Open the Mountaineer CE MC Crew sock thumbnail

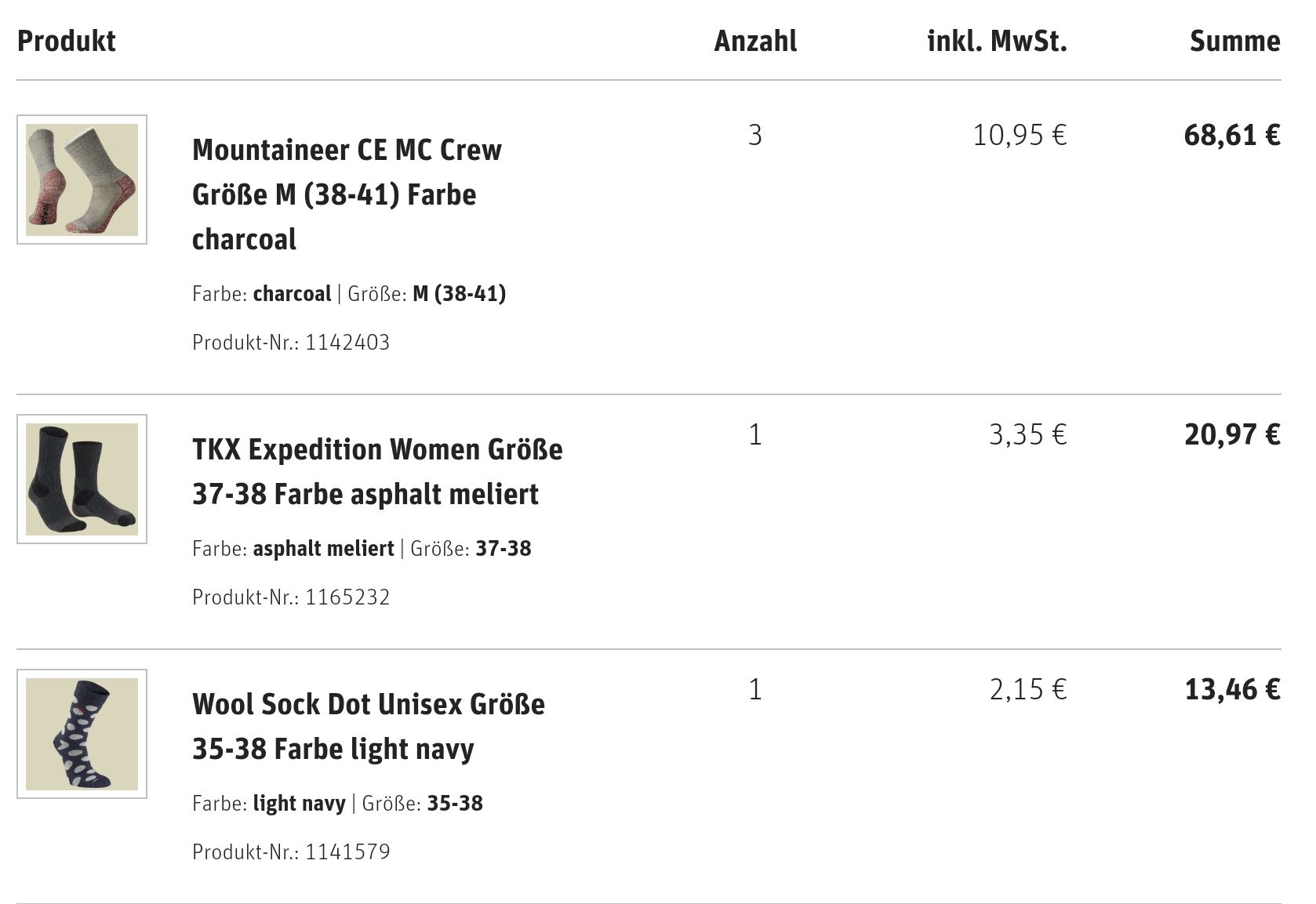pos(82,180)
